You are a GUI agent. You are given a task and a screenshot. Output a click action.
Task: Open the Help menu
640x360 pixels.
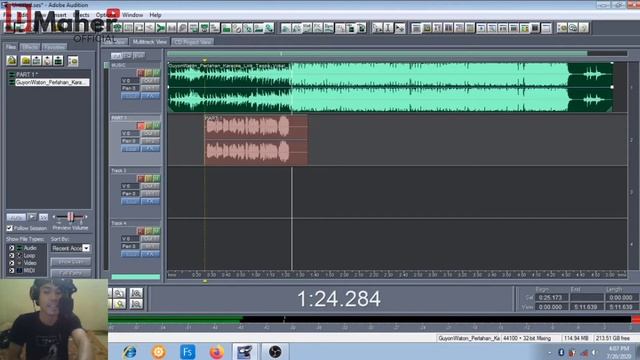(155, 15)
